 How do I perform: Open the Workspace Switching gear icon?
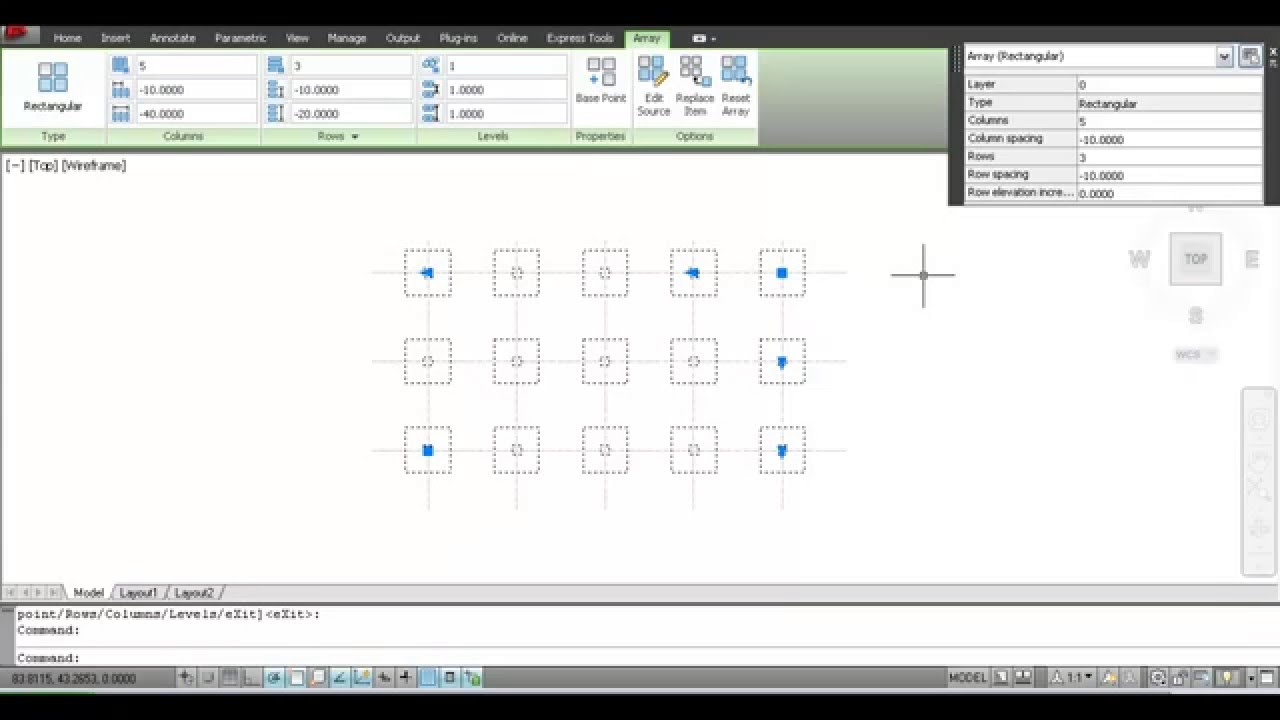[x=1158, y=677]
